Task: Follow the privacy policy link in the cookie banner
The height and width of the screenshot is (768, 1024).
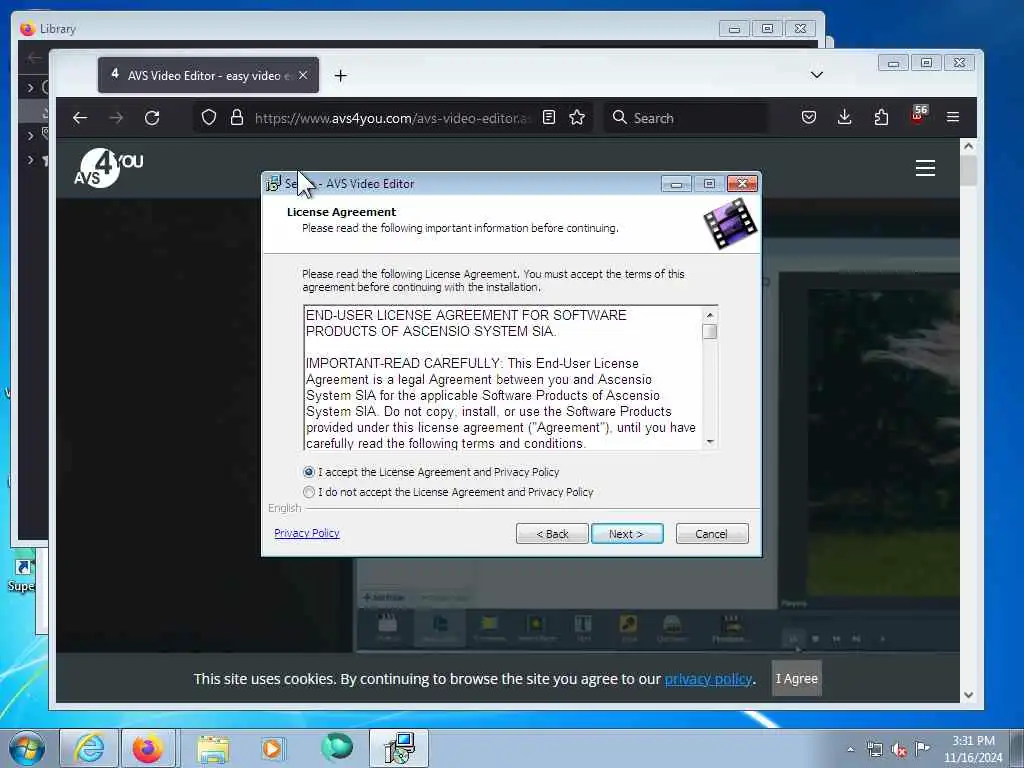Action: click(708, 679)
